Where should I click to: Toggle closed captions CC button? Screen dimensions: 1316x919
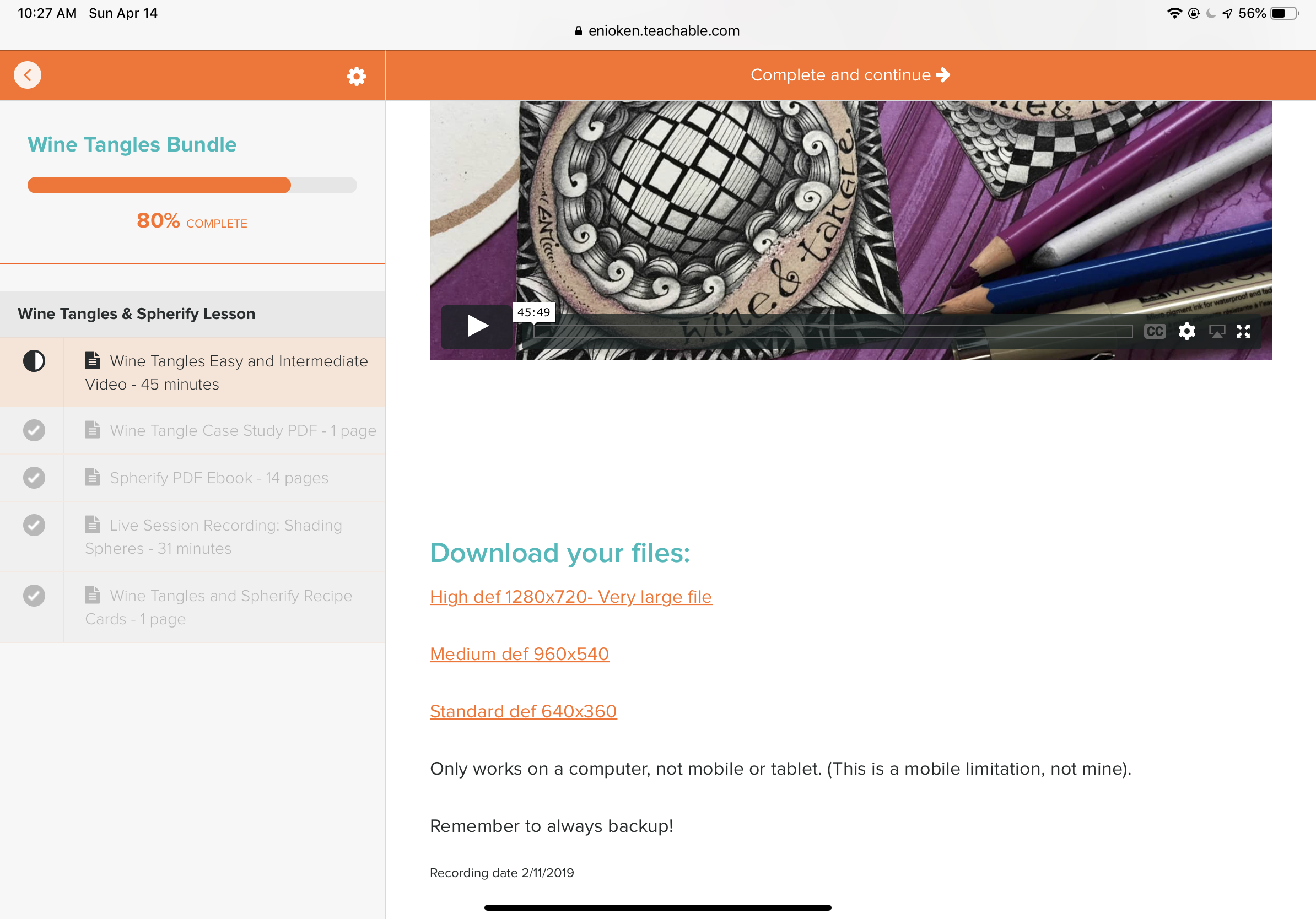click(x=1155, y=331)
